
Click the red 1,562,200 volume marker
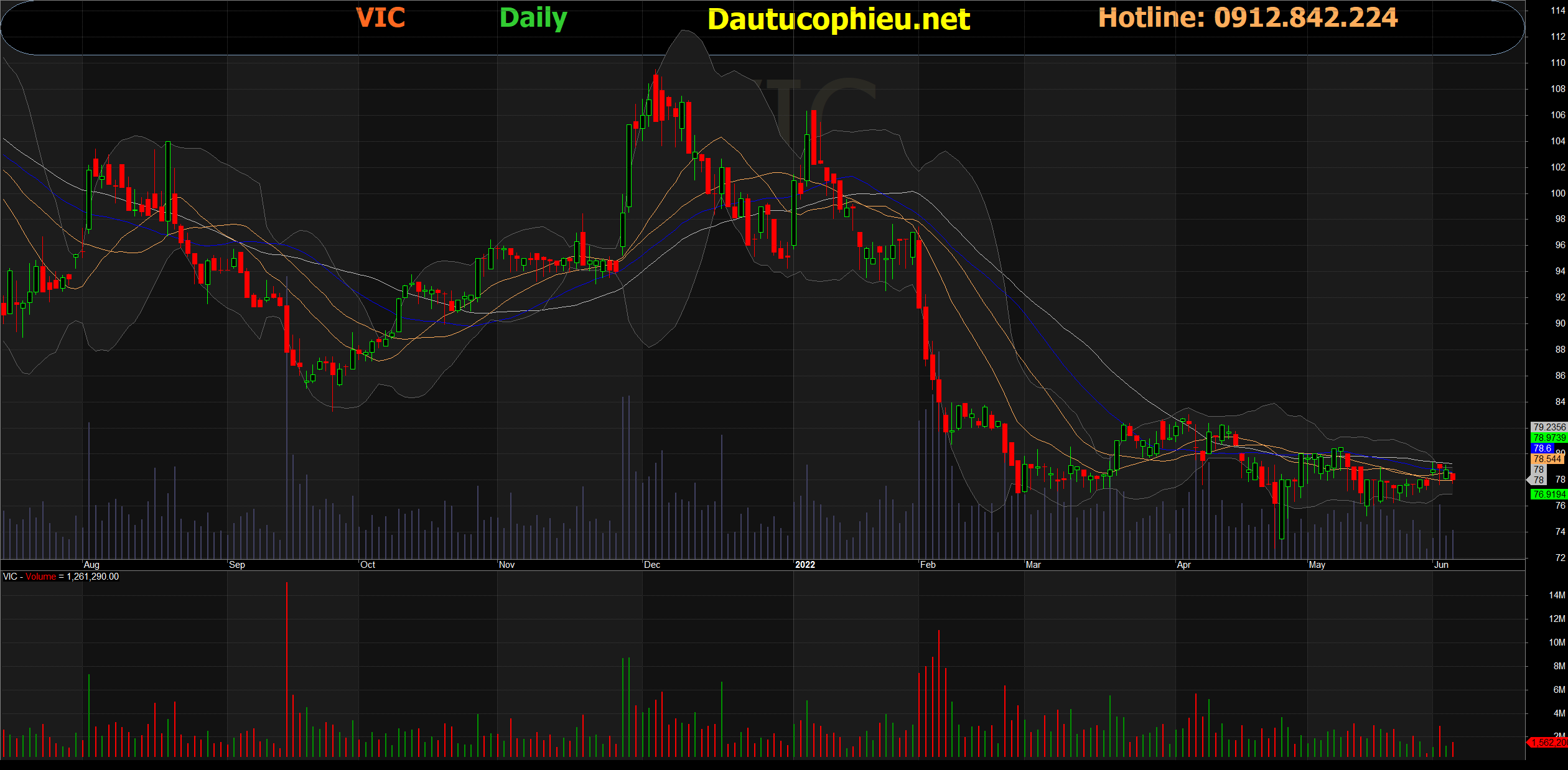pos(1548,743)
